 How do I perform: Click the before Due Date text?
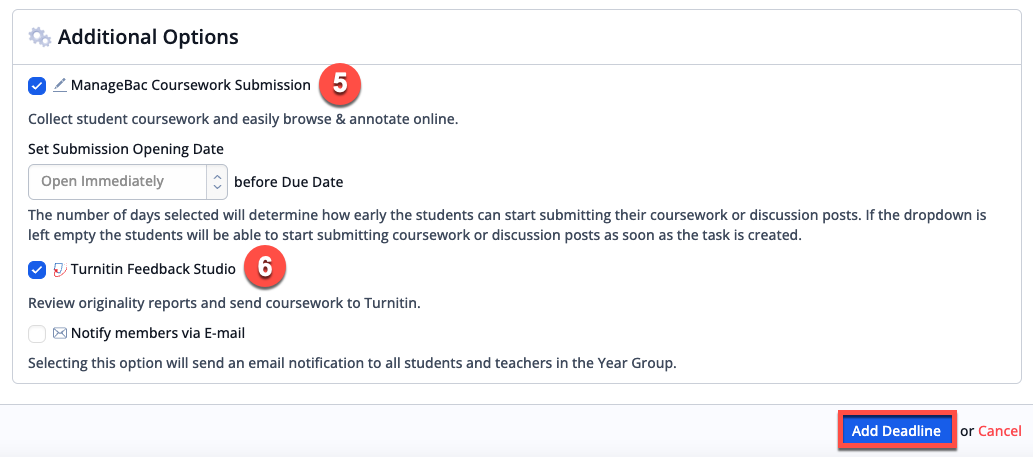289,182
